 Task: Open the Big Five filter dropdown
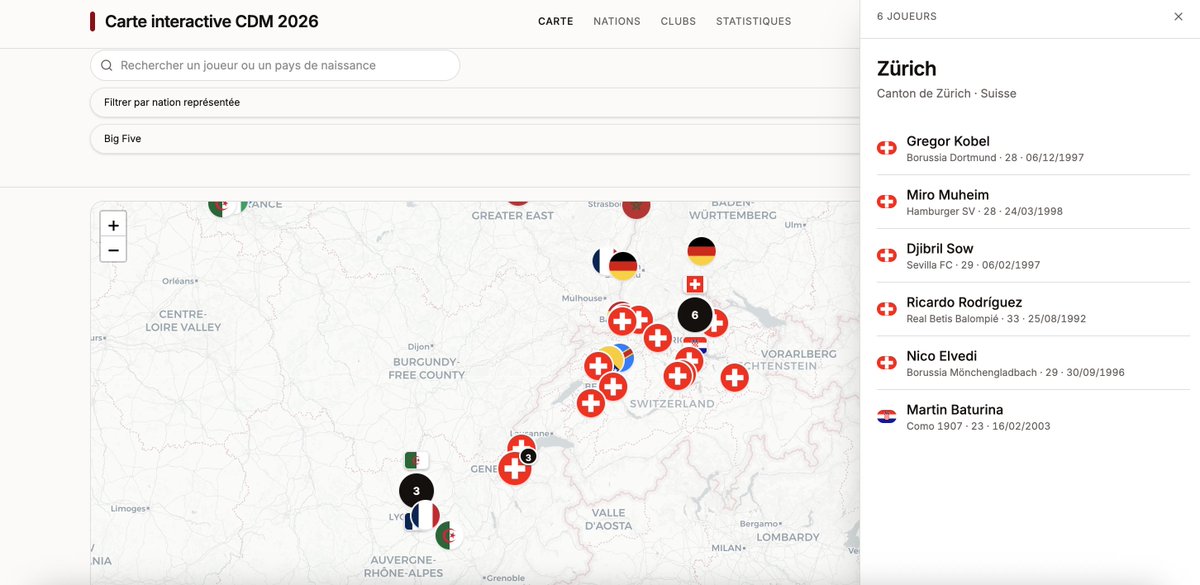[475, 138]
